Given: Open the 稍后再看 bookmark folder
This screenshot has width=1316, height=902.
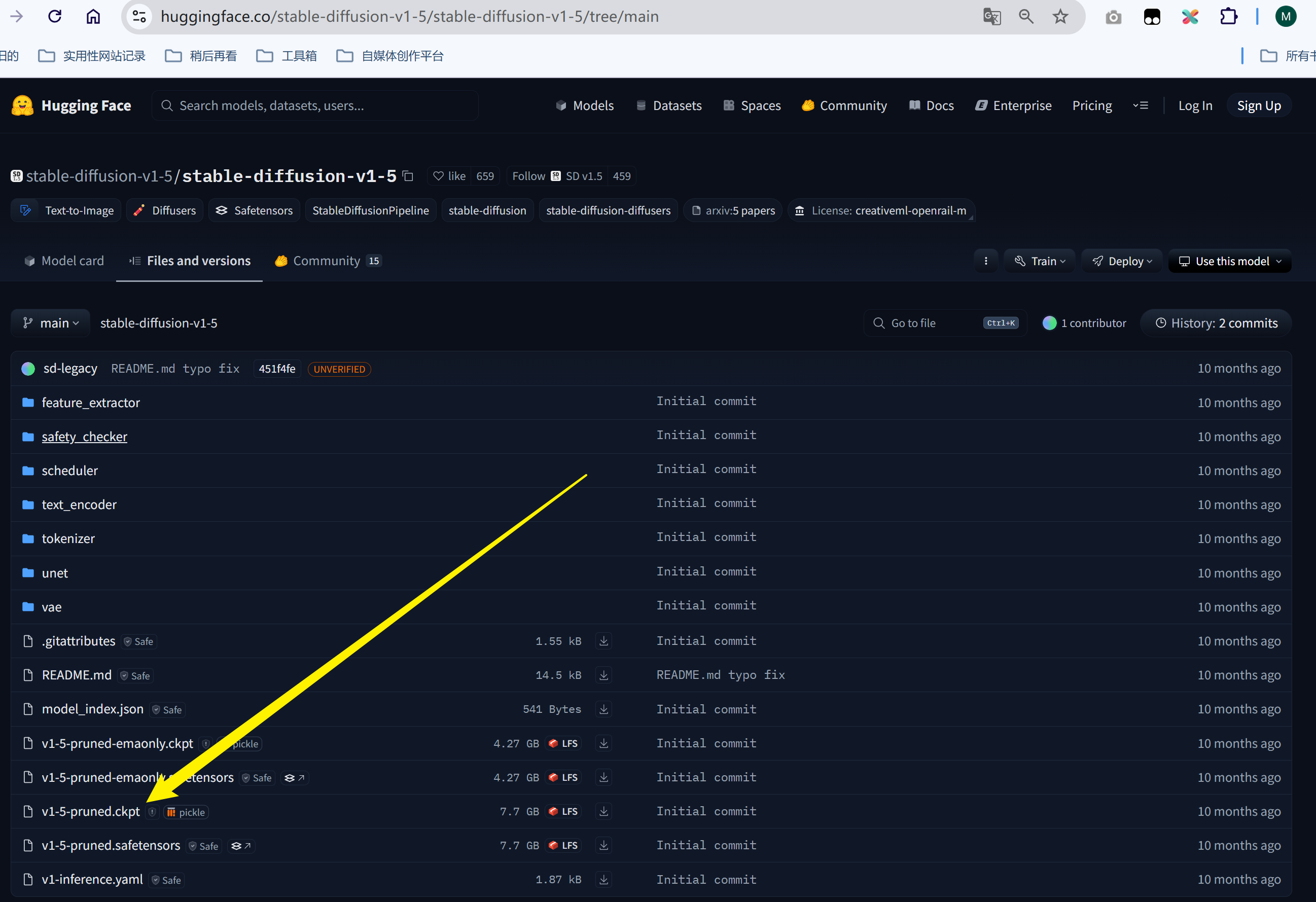Looking at the screenshot, I should coord(201,56).
